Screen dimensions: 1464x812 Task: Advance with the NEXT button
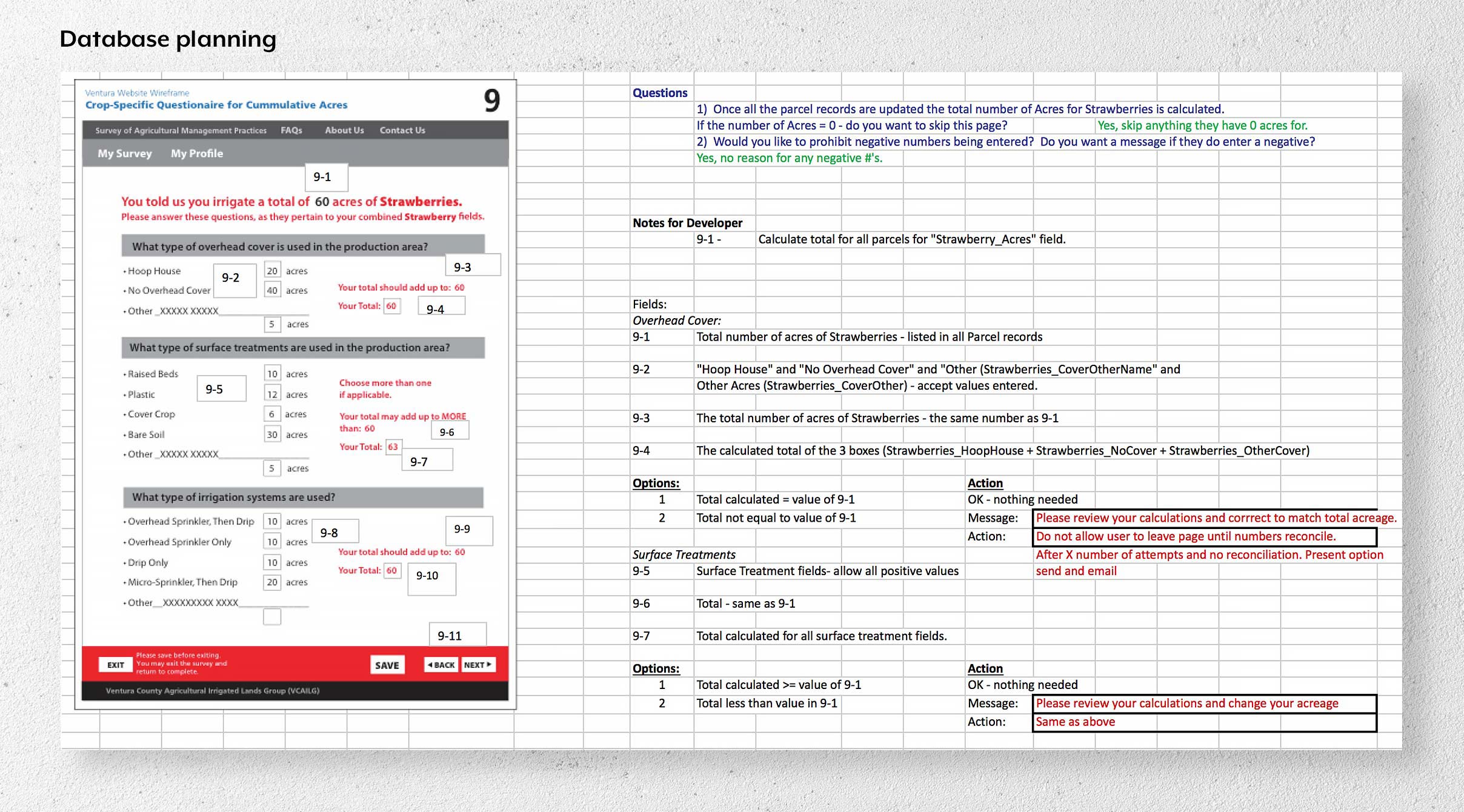pos(478,665)
